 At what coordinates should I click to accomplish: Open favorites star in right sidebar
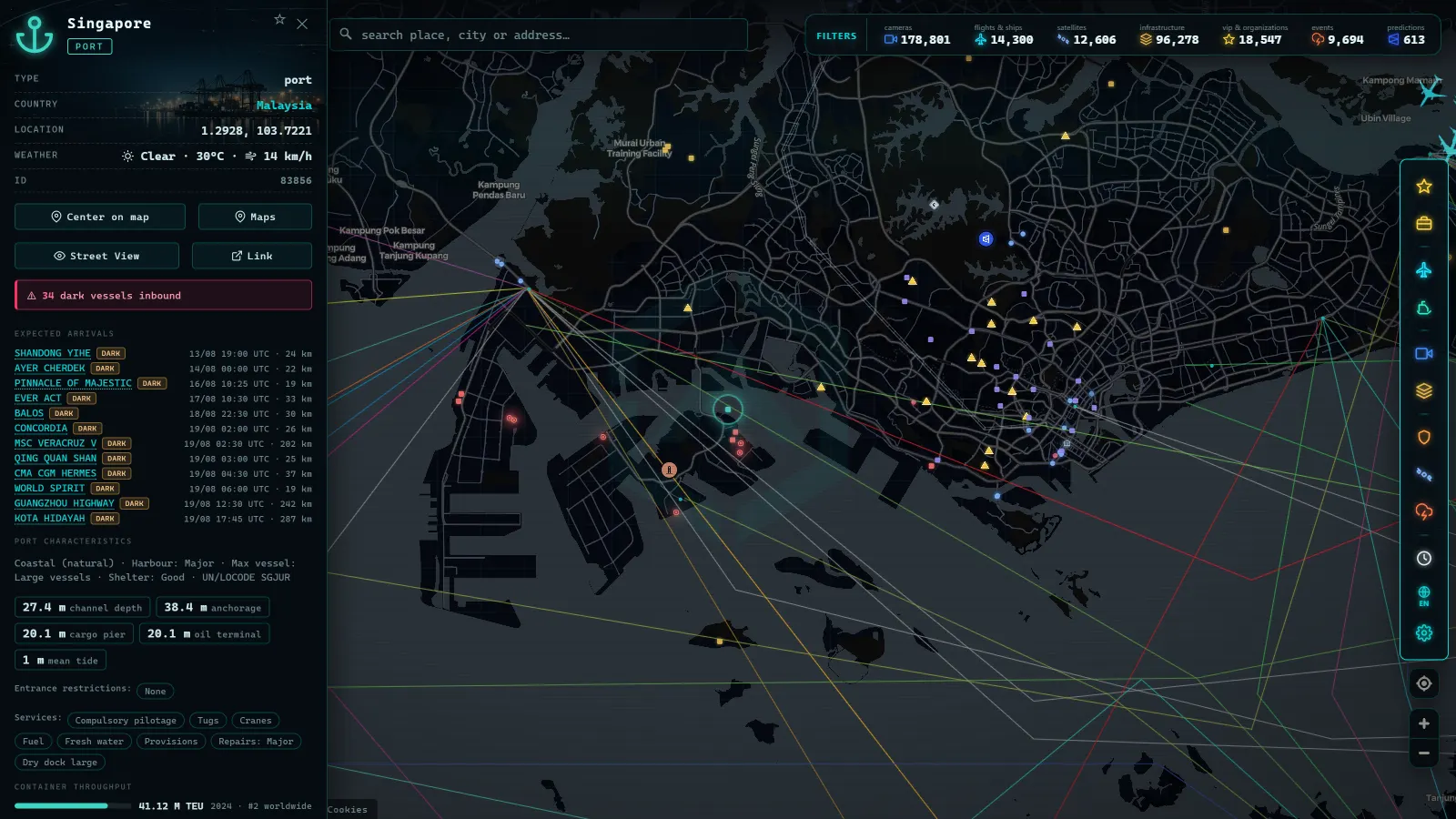[x=1424, y=187]
